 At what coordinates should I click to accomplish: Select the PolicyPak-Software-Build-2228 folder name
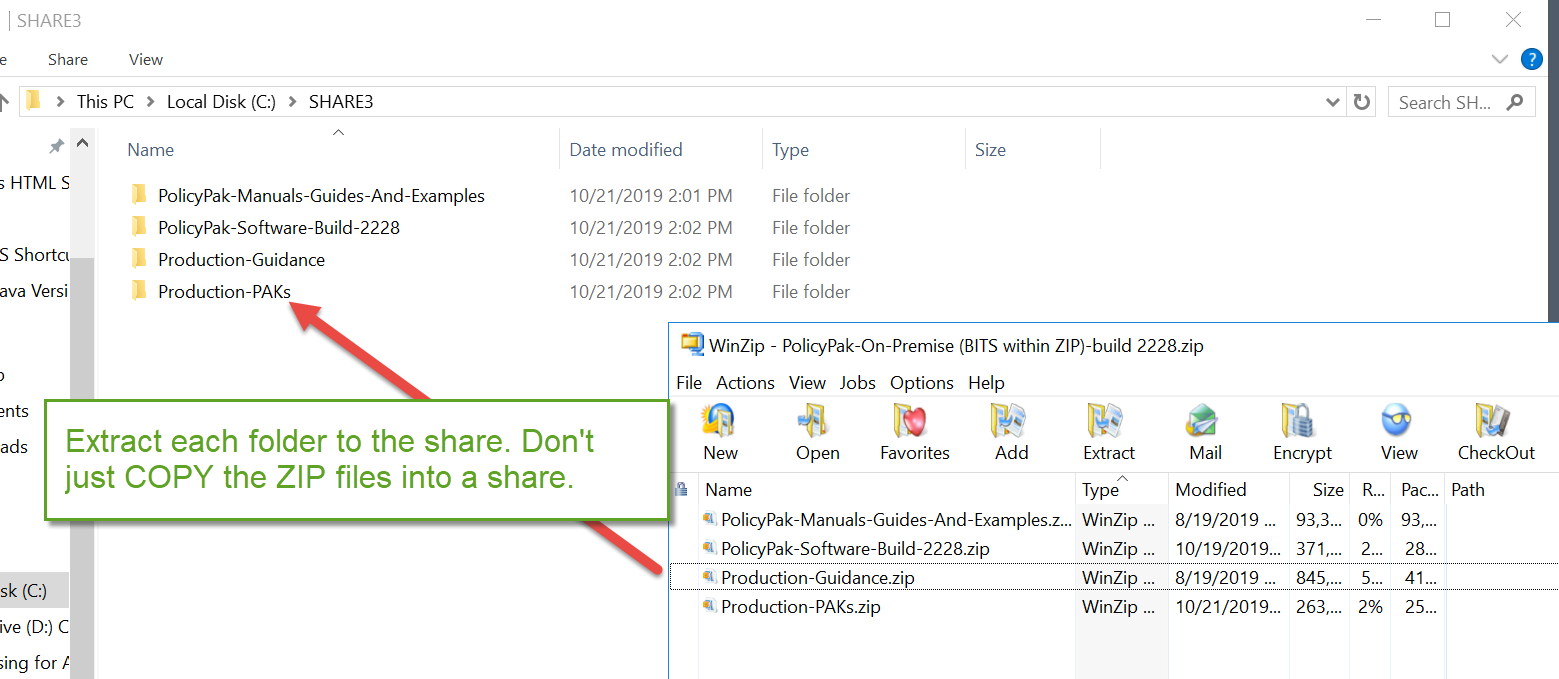(x=279, y=227)
